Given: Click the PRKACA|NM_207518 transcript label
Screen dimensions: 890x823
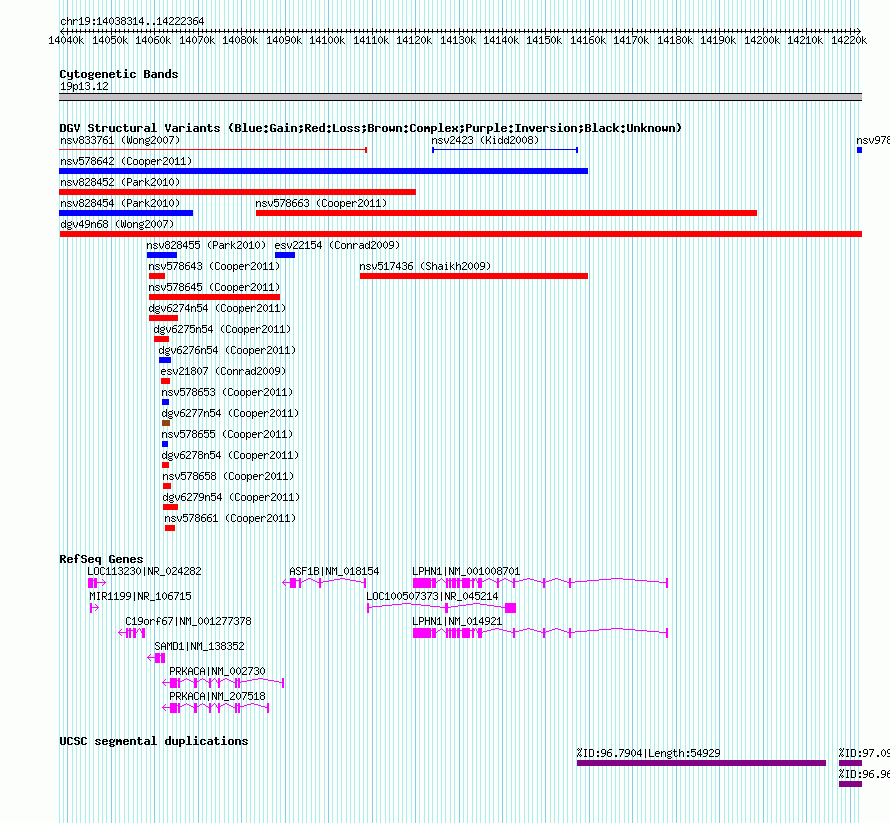Looking at the screenshot, I should 217,696.
